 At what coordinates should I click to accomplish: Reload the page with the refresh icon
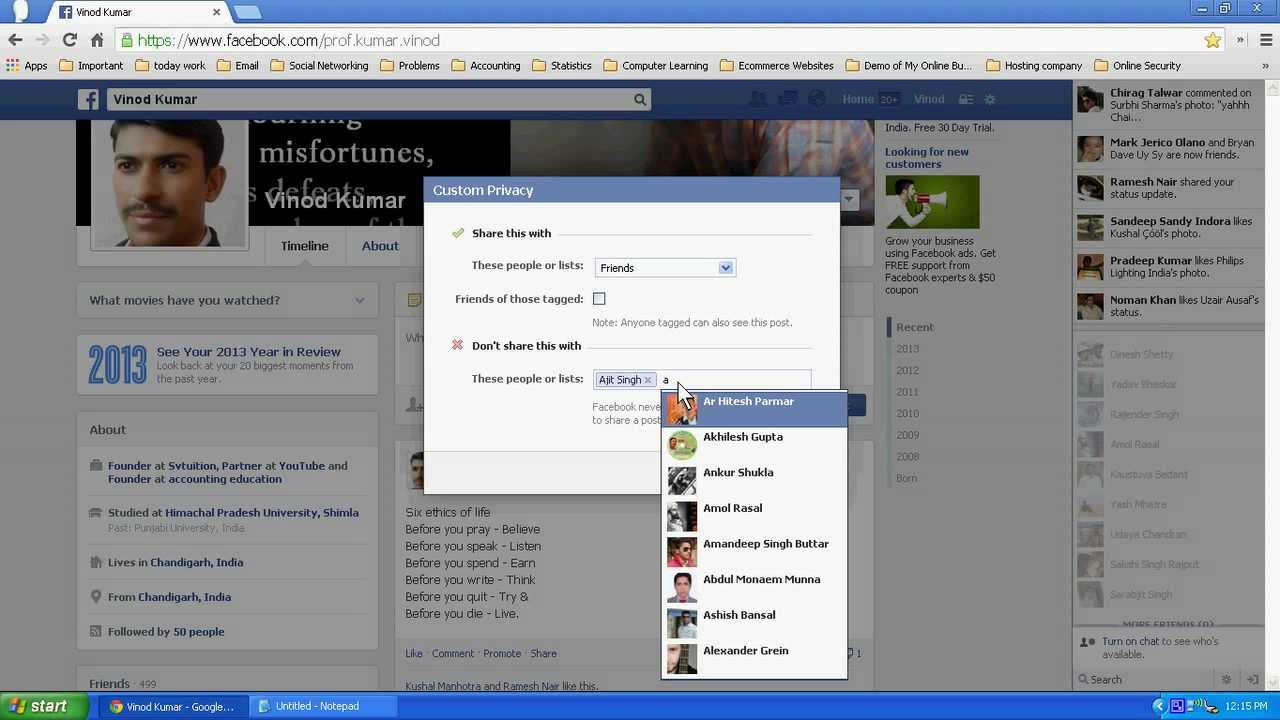[69, 40]
